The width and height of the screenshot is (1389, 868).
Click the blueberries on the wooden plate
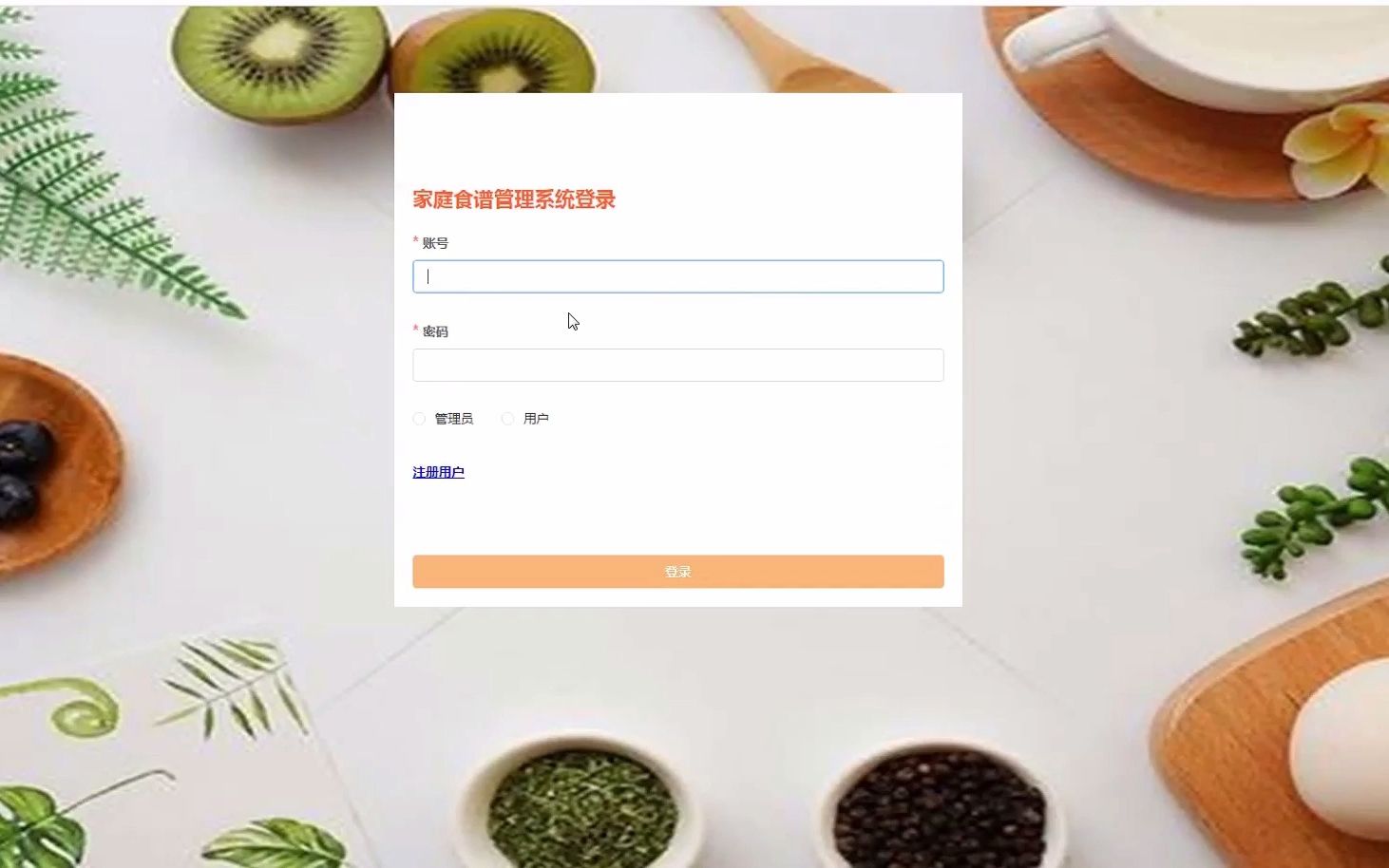pos(23,471)
